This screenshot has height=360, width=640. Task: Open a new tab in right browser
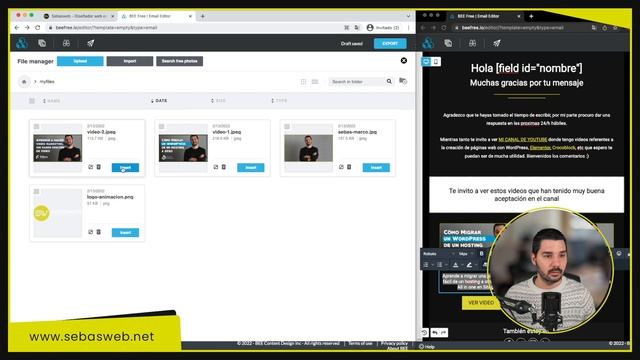531,16
